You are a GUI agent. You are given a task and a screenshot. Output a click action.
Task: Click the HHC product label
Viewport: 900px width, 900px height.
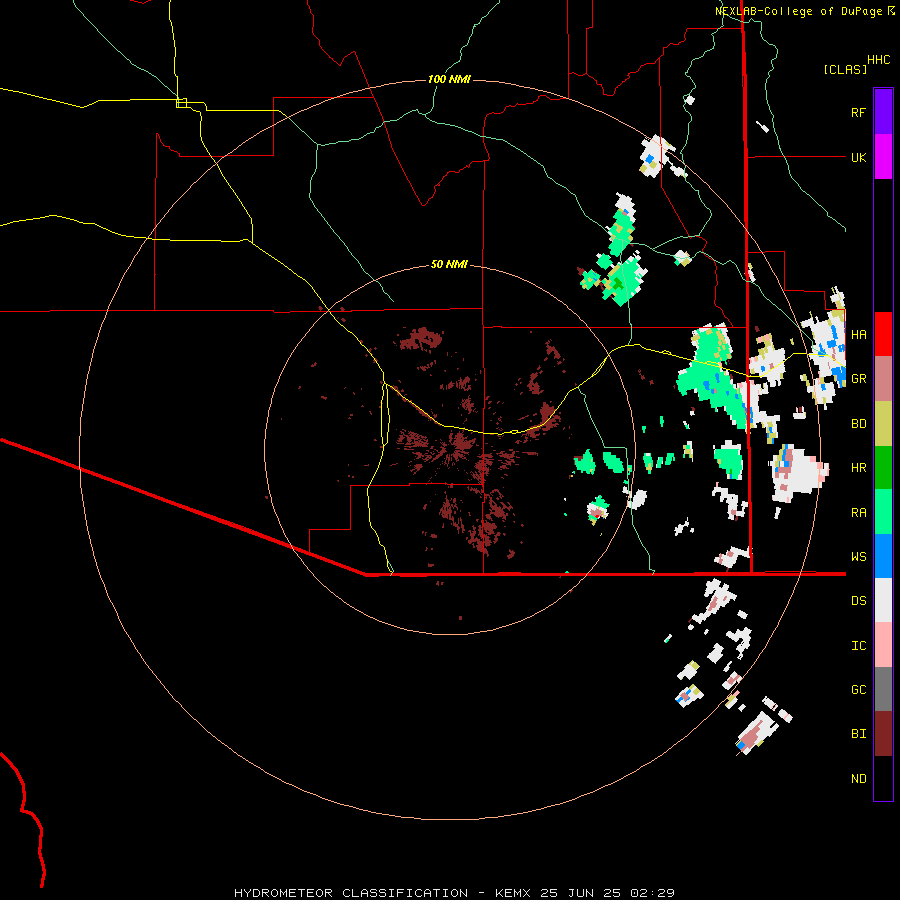pos(879,60)
